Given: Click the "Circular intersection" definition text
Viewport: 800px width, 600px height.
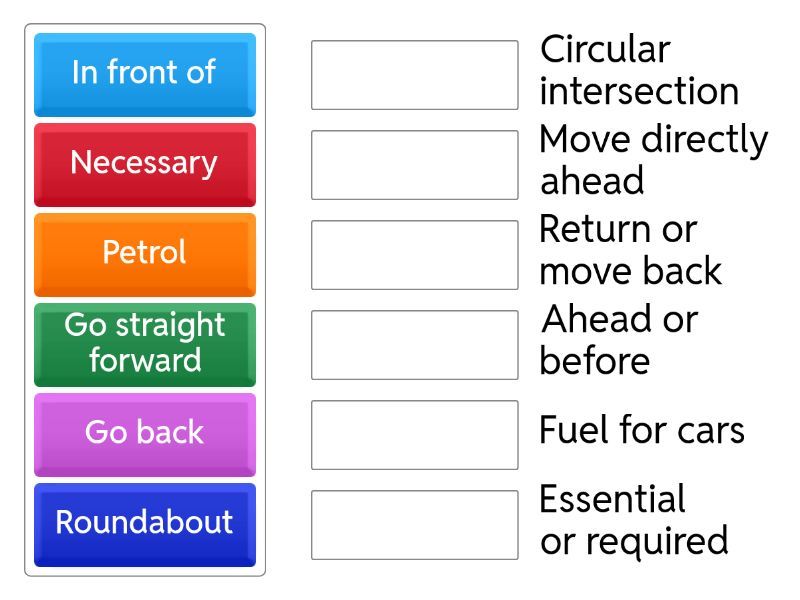Looking at the screenshot, I should click(639, 70).
